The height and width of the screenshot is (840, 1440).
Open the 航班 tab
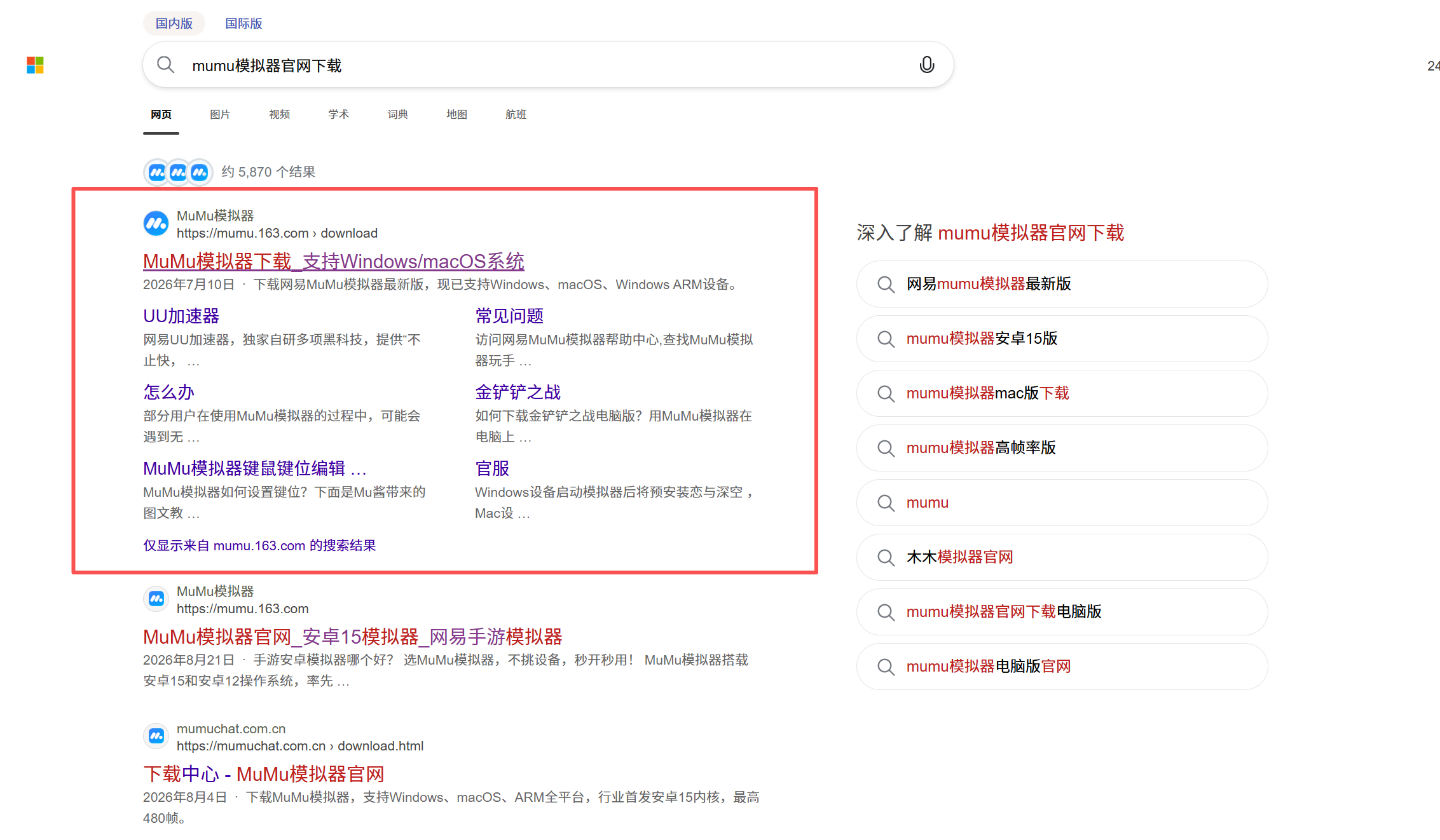click(516, 114)
